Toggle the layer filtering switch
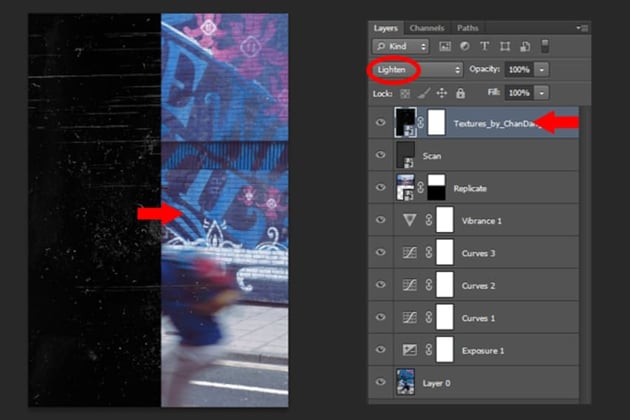 point(545,46)
